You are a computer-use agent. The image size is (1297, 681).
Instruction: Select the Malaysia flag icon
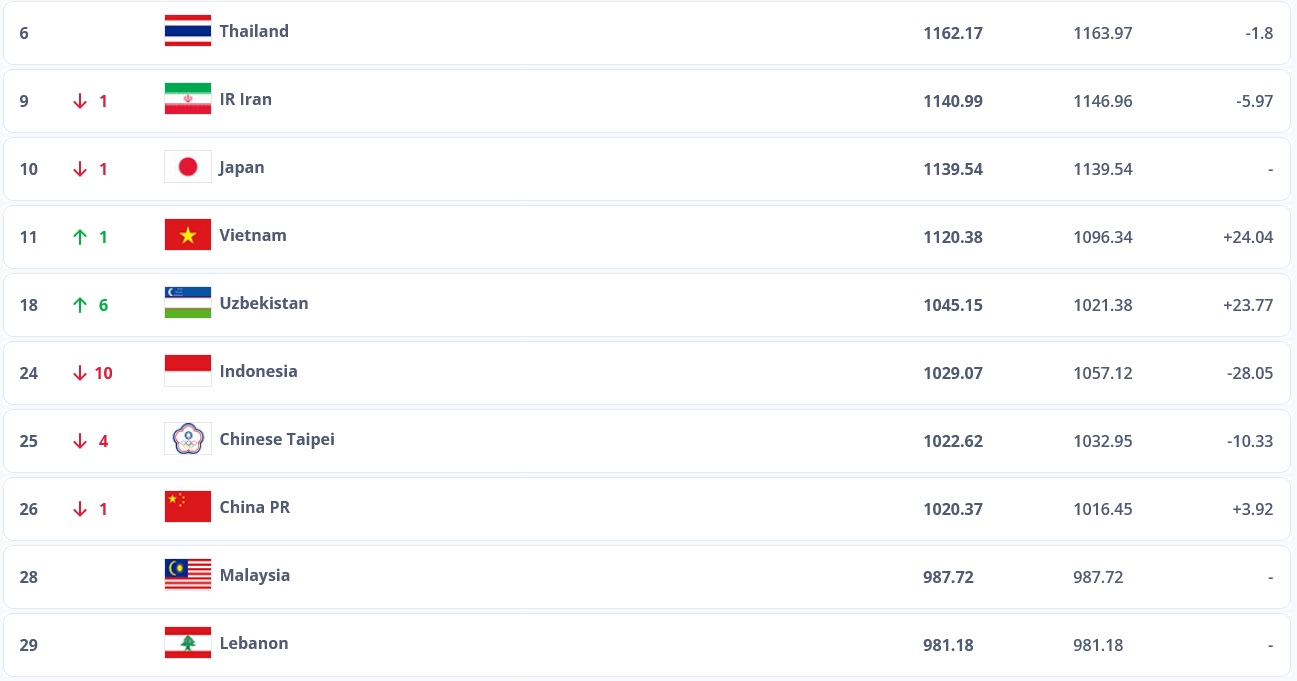click(x=187, y=575)
